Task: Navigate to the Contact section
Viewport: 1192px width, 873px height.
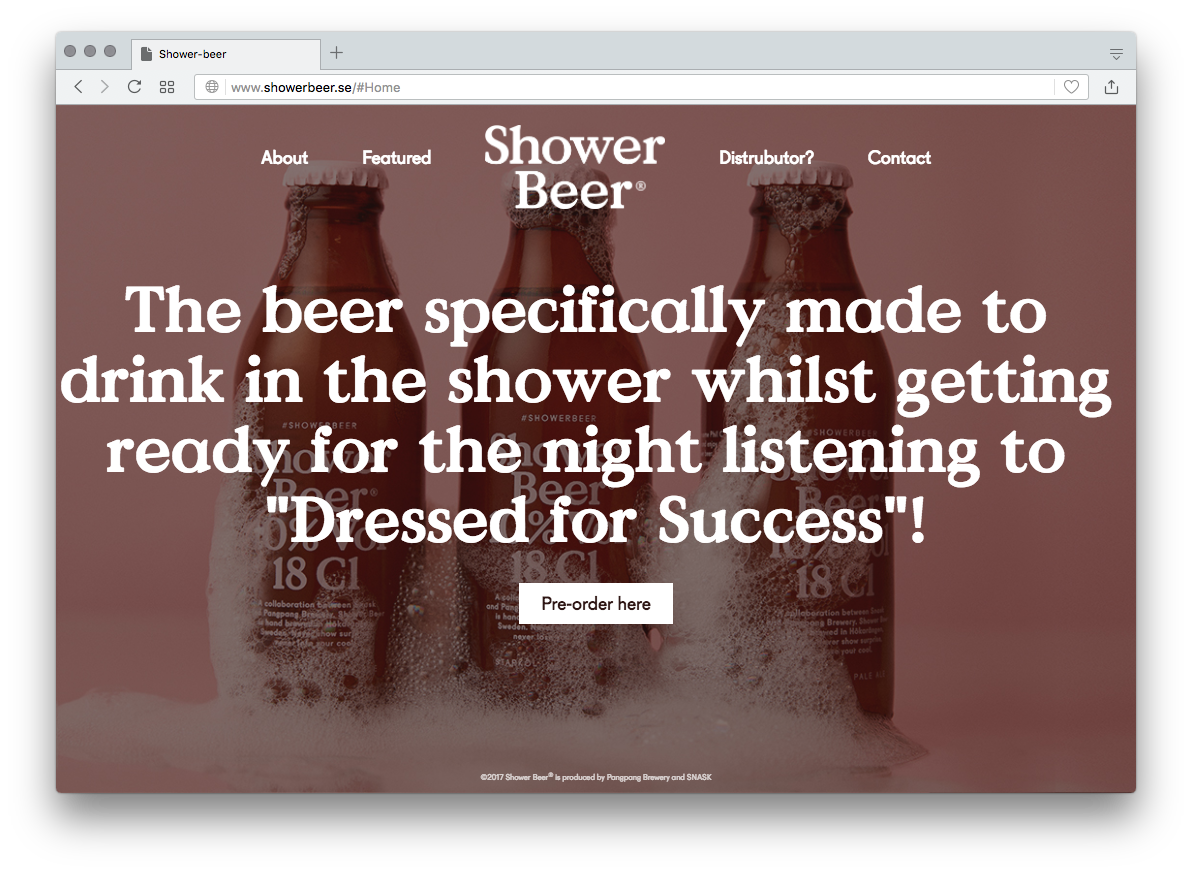Action: click(899, 158)
